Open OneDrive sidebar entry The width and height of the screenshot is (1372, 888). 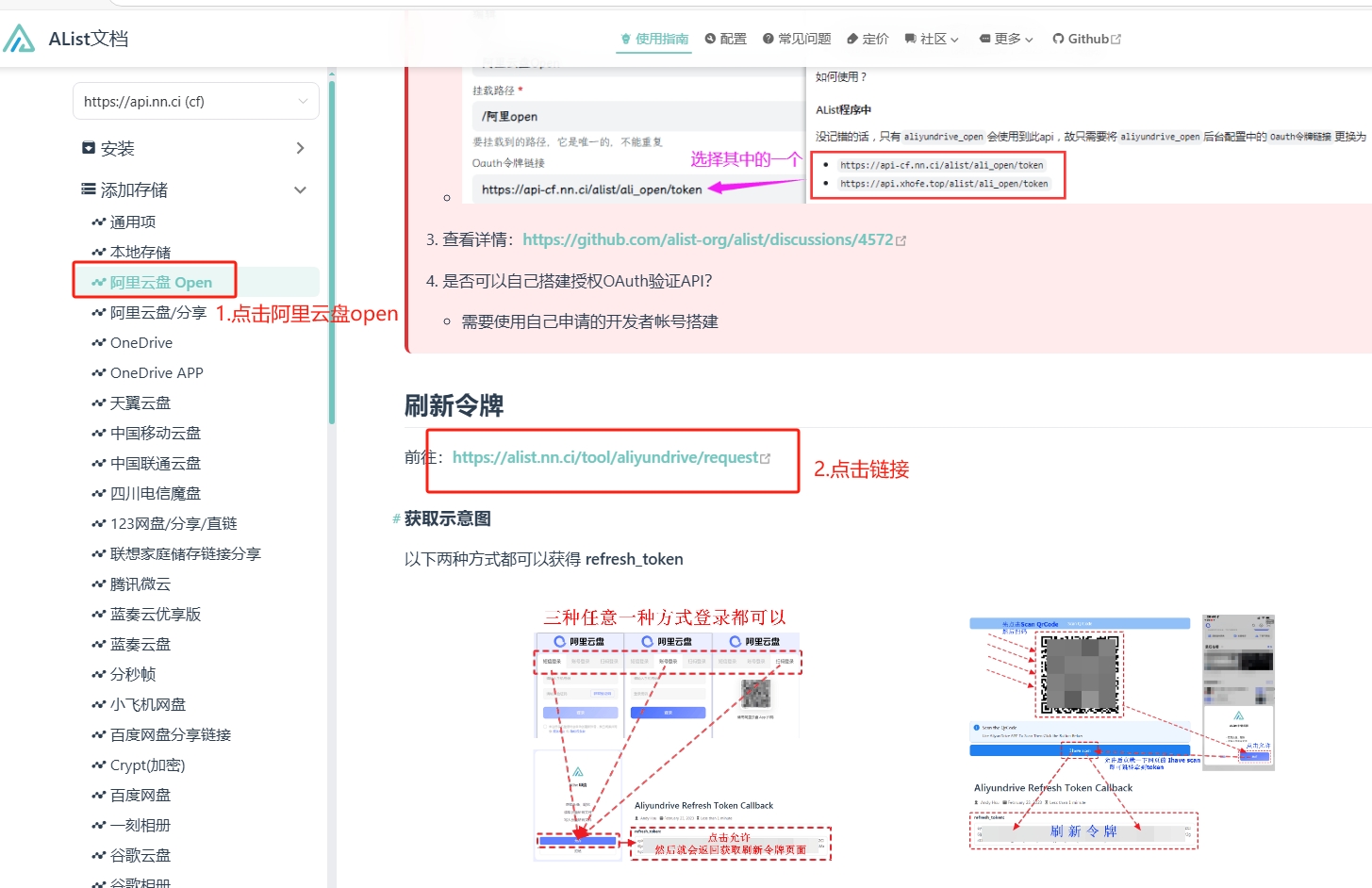[141, 342]
